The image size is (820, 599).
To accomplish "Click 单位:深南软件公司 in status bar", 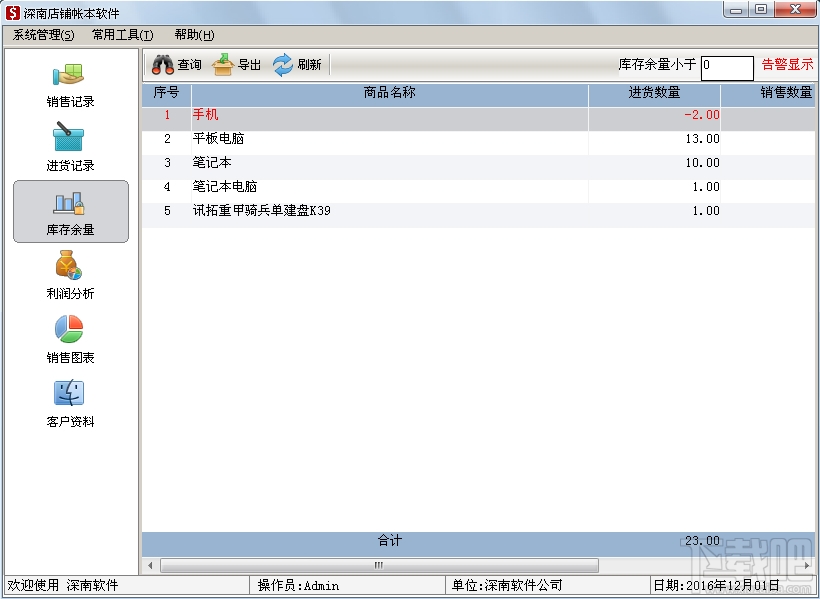I will coord(507,586).
